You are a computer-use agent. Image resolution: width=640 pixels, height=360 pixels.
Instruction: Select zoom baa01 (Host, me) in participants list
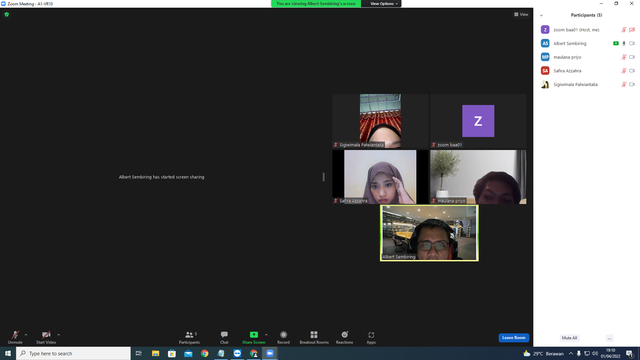pos(587,30)
